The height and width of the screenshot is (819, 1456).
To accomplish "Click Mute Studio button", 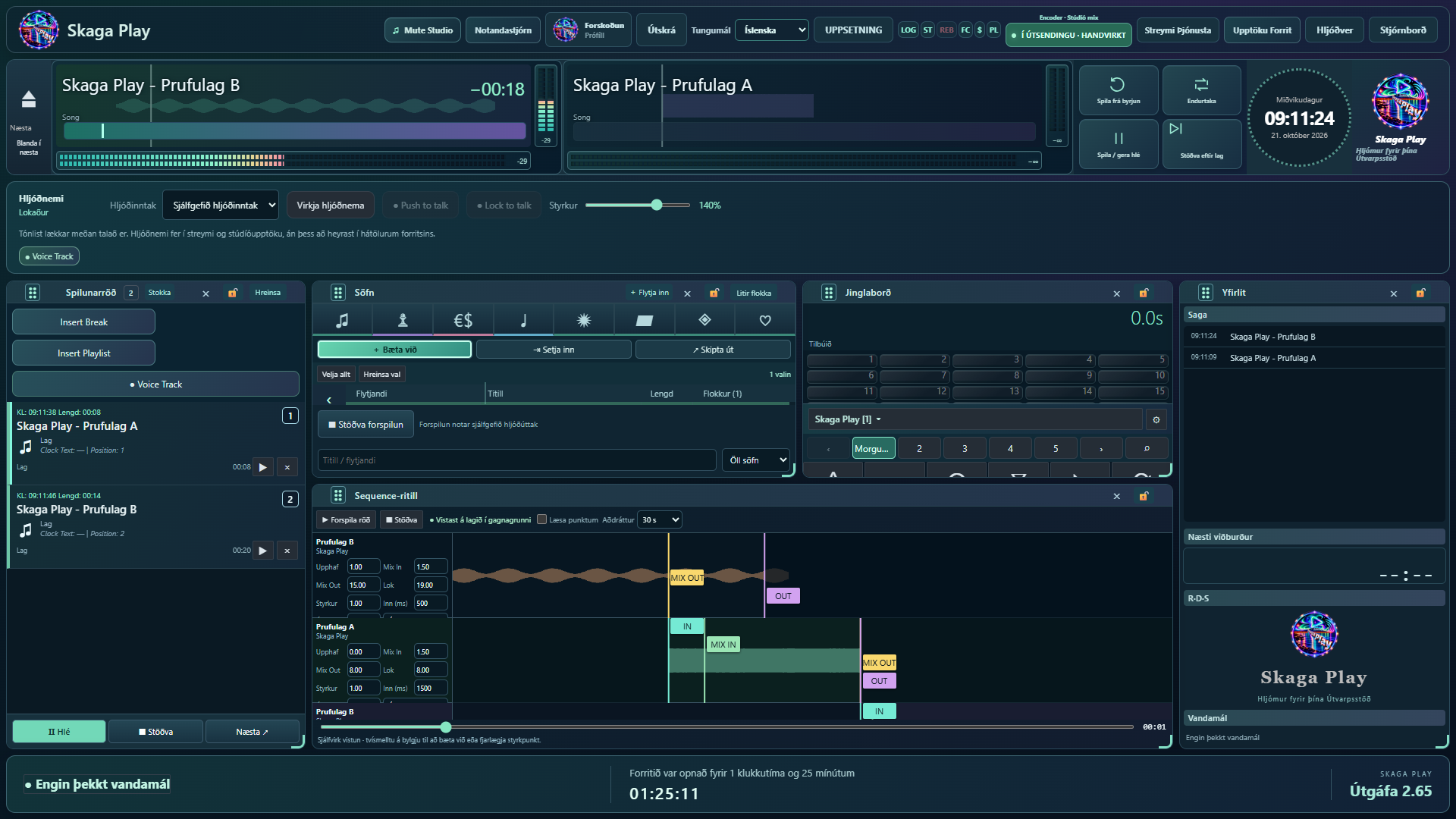I will pyautogui.click(x=422, y=30).
